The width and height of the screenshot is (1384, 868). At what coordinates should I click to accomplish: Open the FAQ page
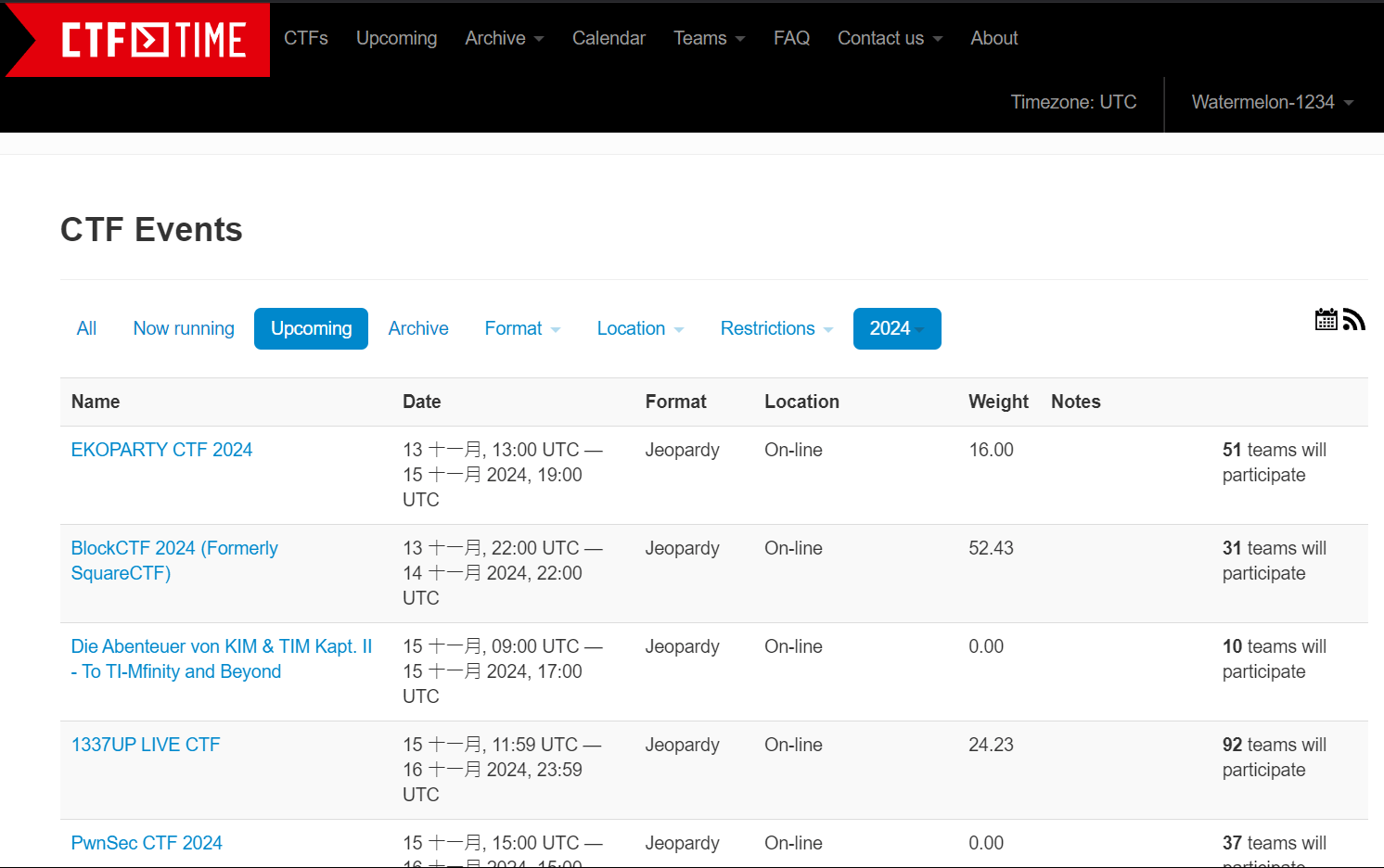pos(791,38)
